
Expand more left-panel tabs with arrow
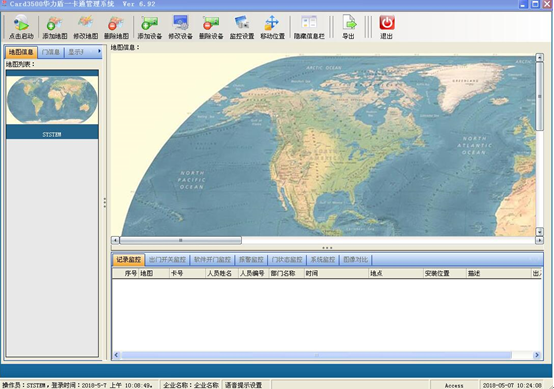(99, 52)
